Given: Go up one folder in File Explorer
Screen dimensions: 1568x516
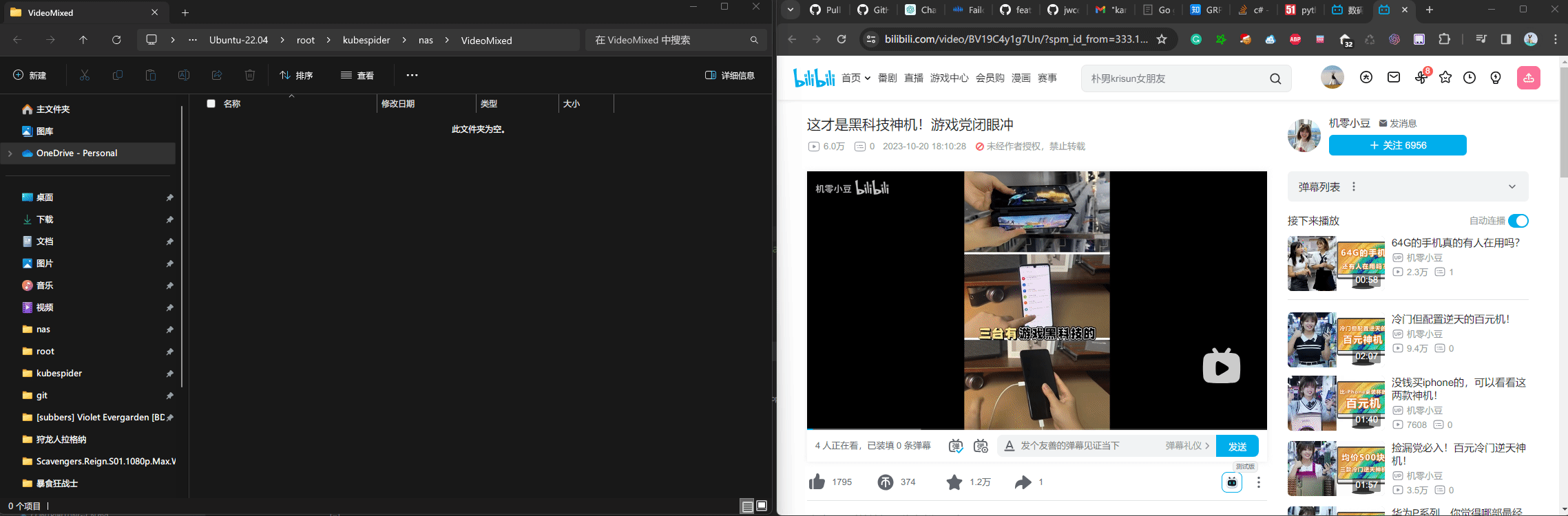Looking at the screenshot, I should click(x=83, y=40).
